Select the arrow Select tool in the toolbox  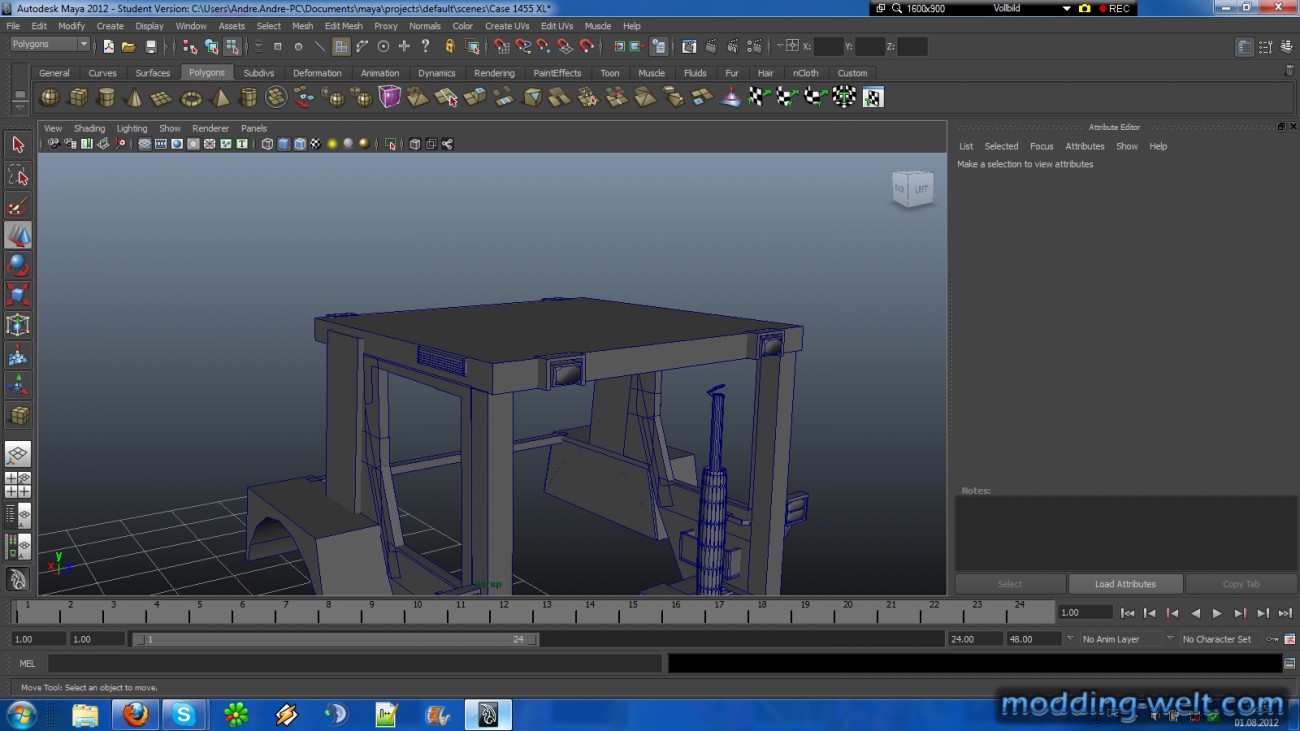click(x=18, y=145)
